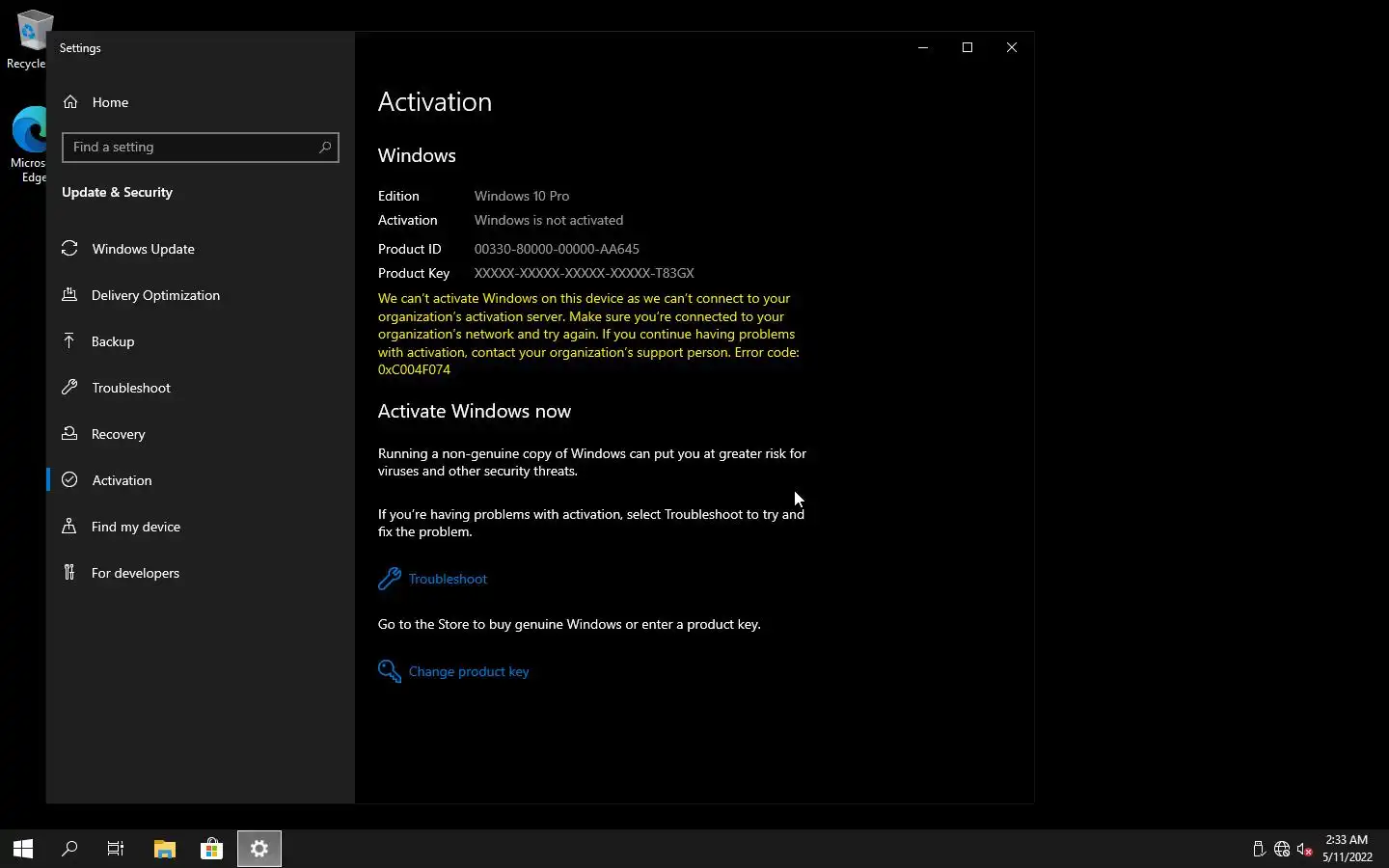Maximize the Settings window
Viewport: 1389px width, 868px height.
tap(967, 47)
